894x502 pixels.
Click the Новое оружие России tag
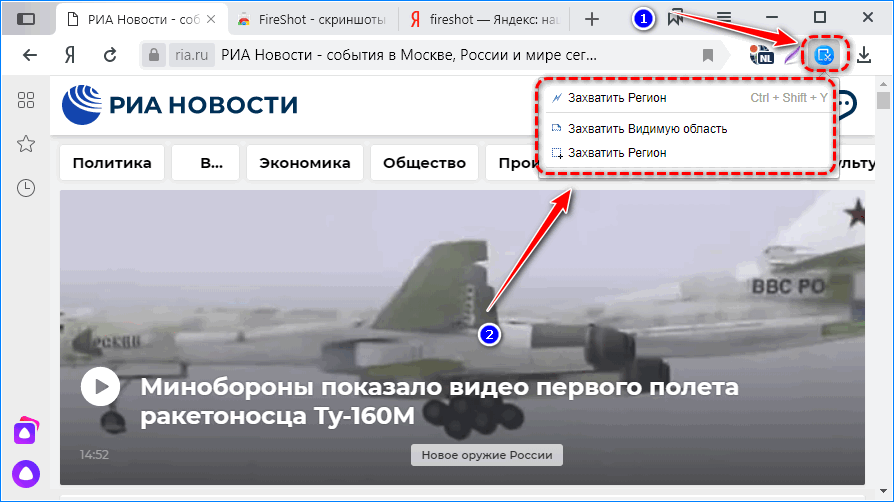[x=487, y=455]
